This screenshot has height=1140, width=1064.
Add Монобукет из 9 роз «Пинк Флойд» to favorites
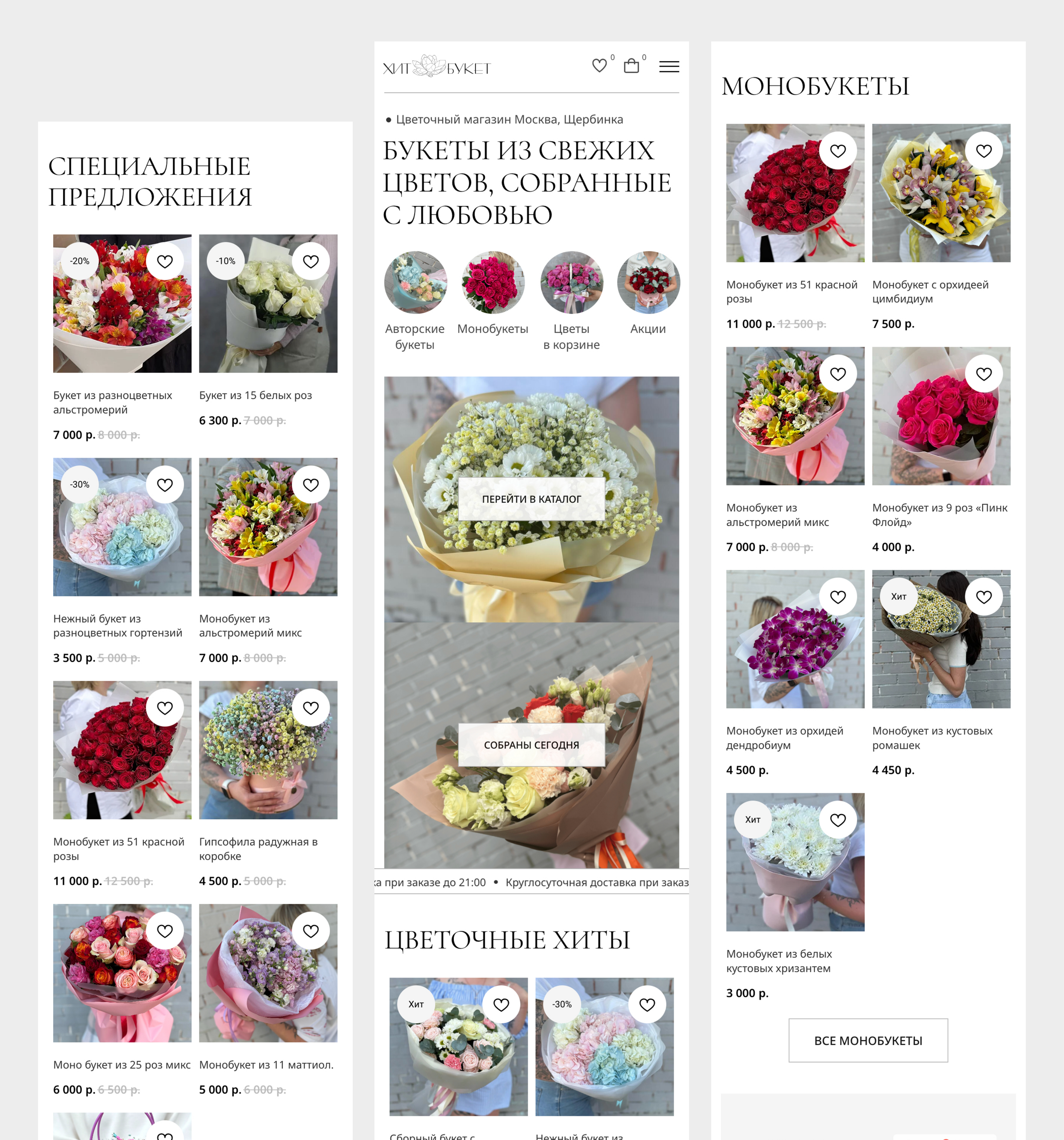click(984, 374)
